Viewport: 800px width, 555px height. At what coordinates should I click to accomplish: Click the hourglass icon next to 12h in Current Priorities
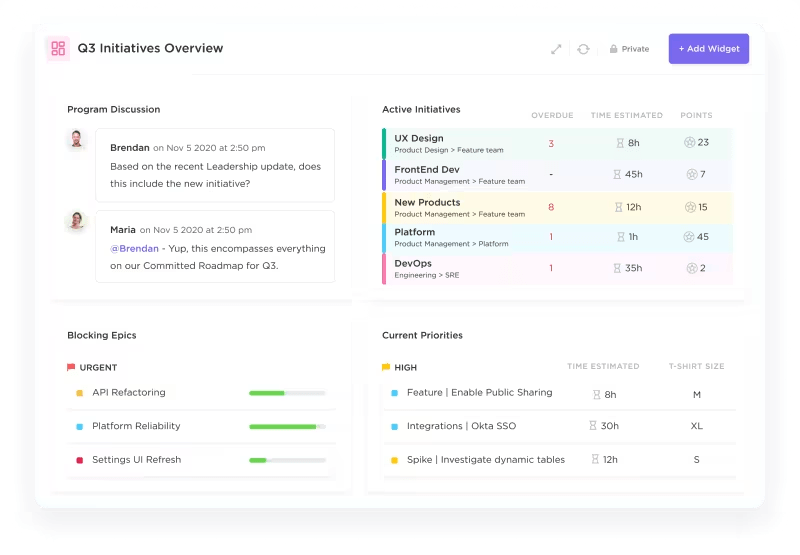point(595,459)
